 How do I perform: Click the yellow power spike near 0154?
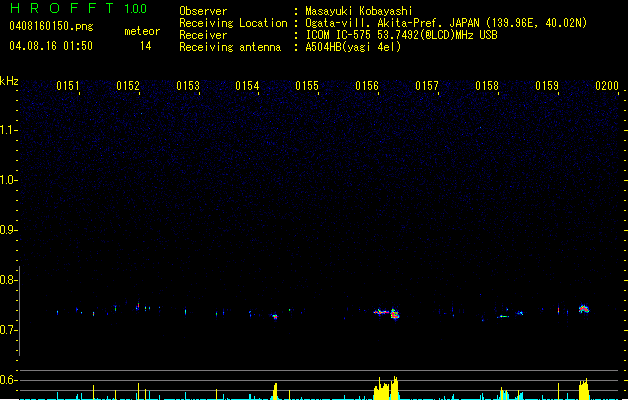click(x=275, y=392)
